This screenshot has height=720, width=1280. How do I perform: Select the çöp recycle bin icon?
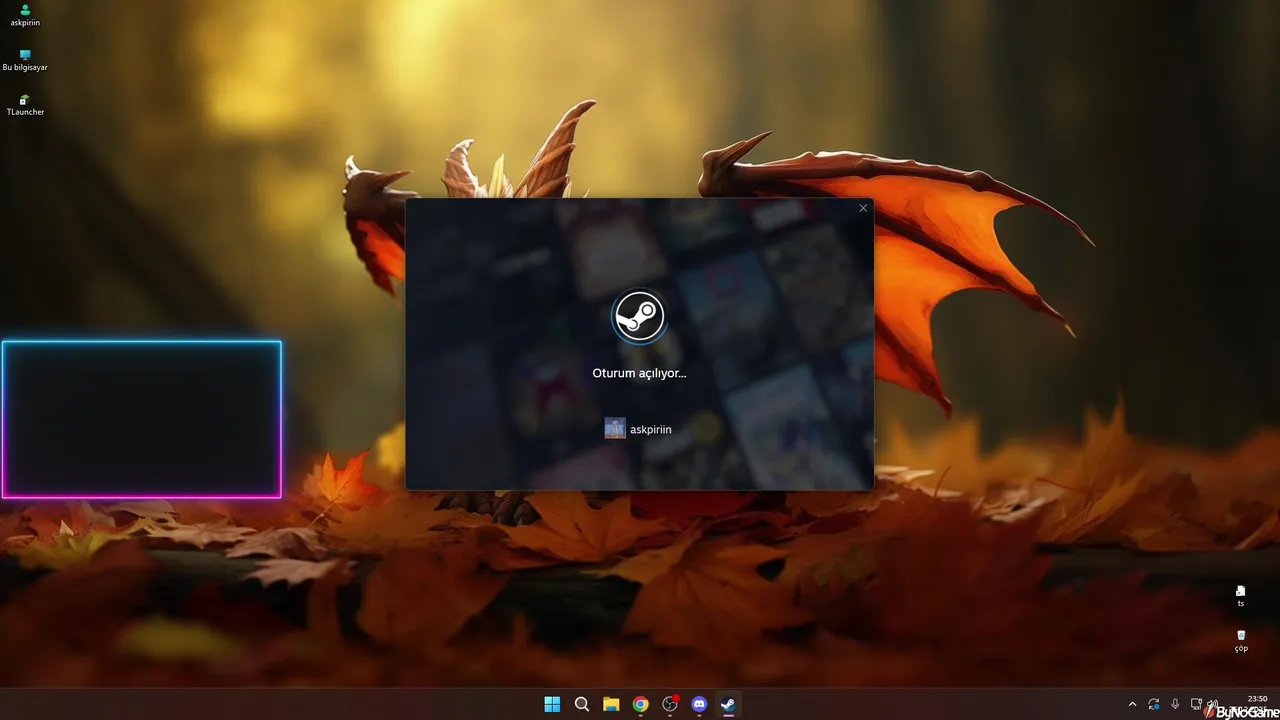pos(1241,641)
